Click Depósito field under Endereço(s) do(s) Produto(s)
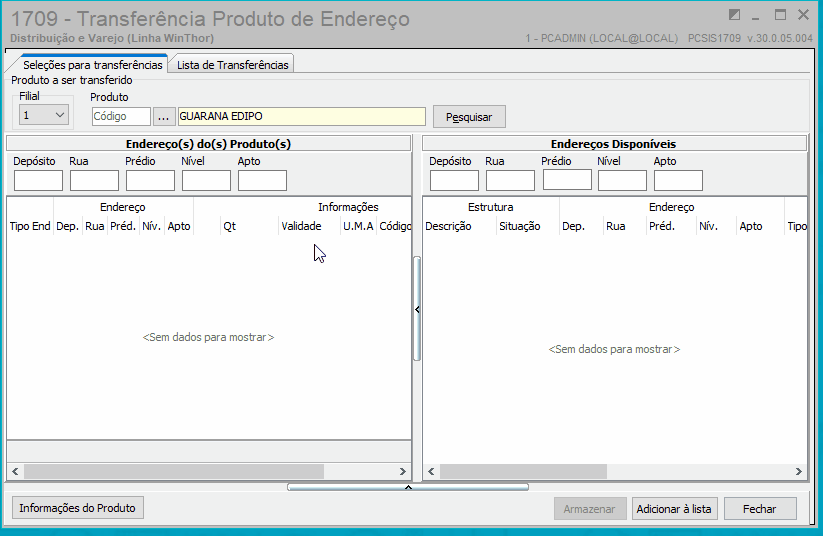The image size is (823, 536). 38,181
